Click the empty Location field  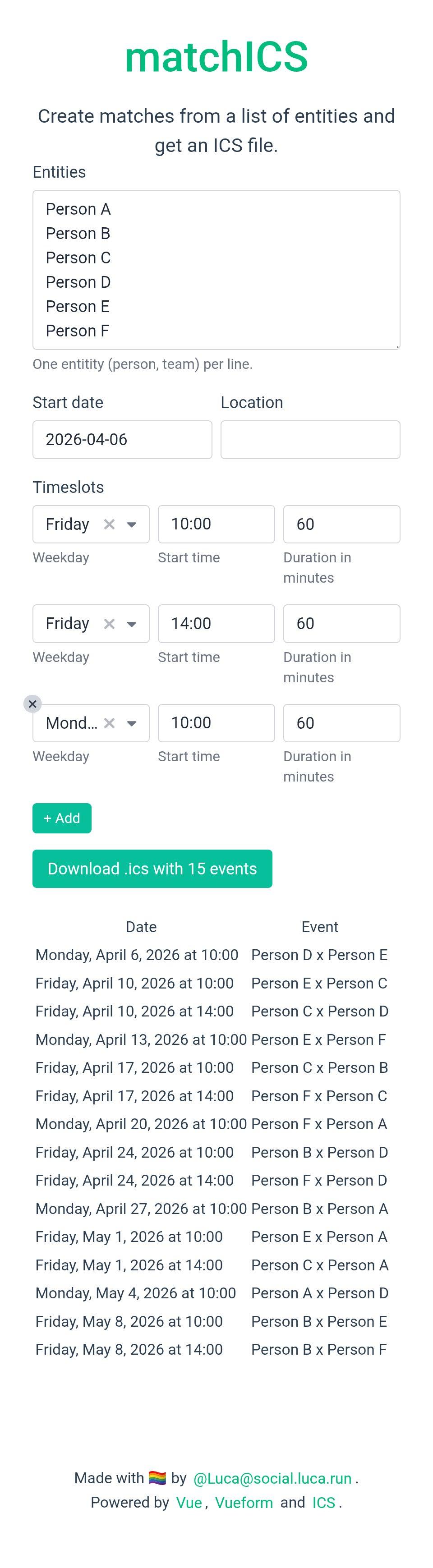click(x=310, y=440)
